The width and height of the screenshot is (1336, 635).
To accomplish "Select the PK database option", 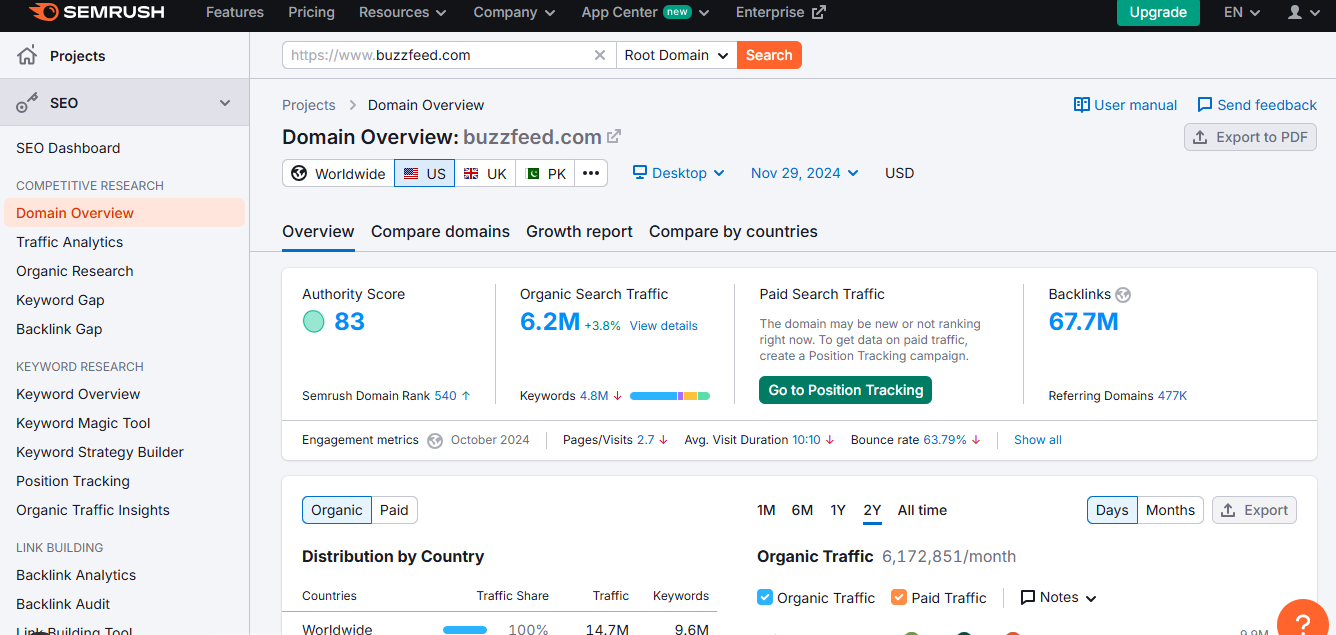I will [546, 173].
